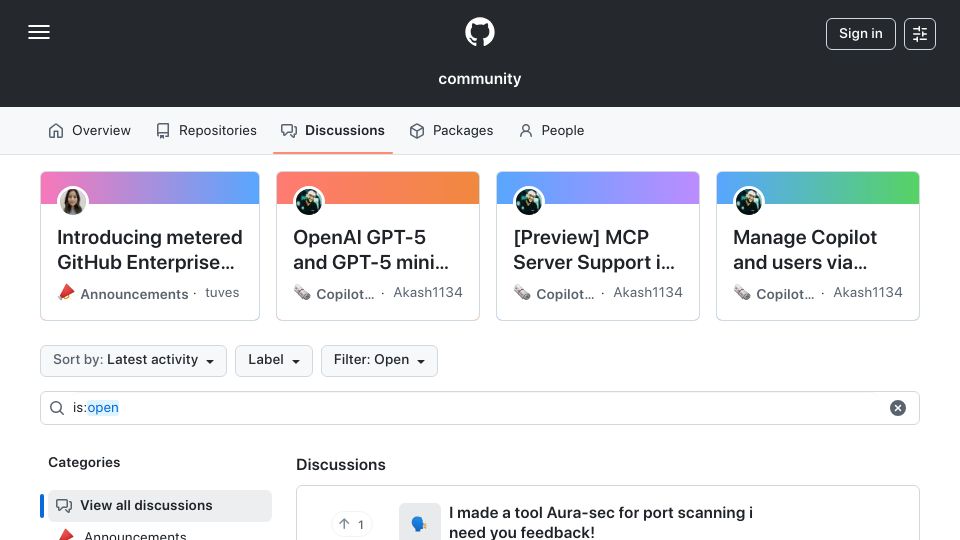
Task: Click avatar on MCP Server Support card
Action: (528, 201)
